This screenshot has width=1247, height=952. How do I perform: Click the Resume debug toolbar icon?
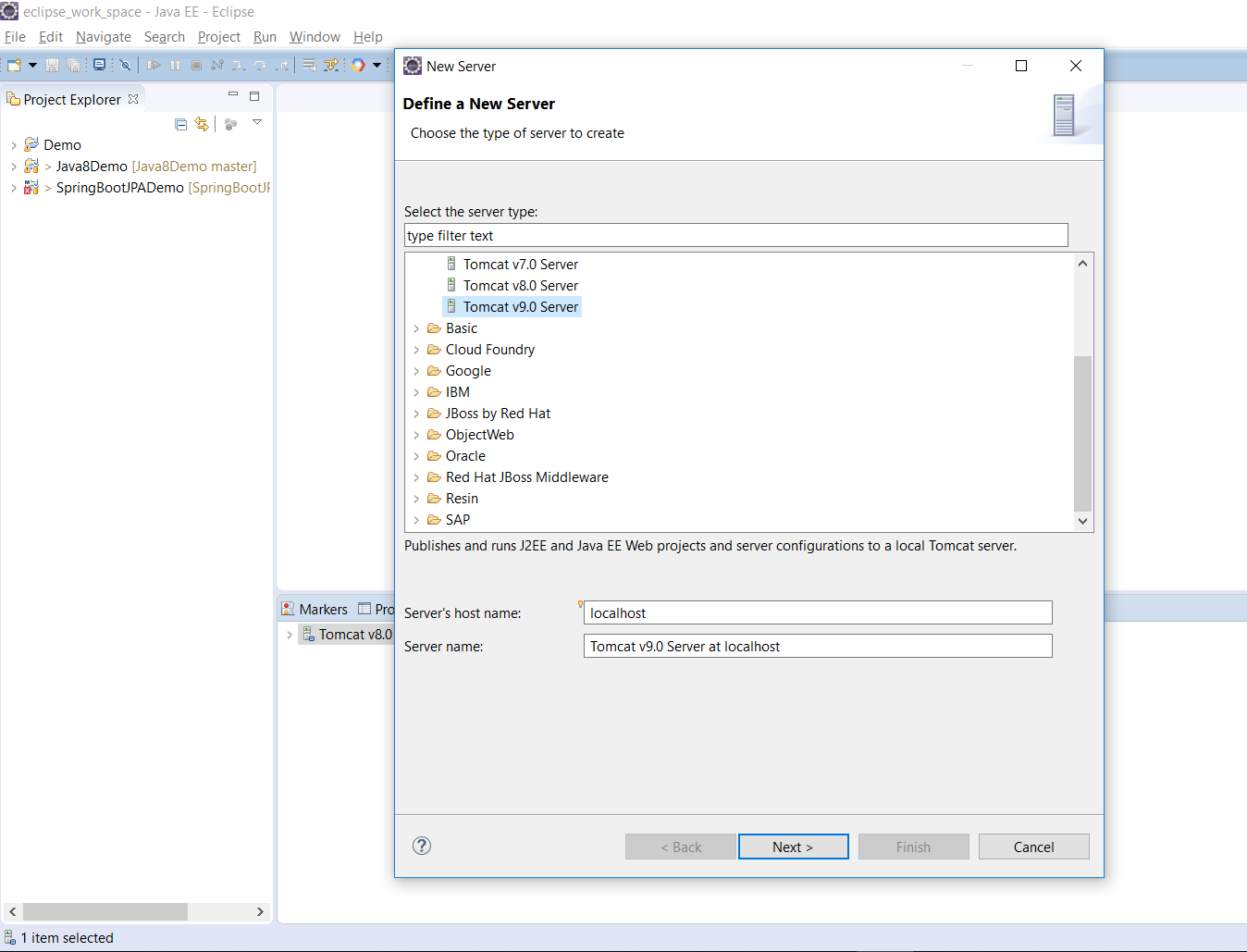tap(154, 65)
